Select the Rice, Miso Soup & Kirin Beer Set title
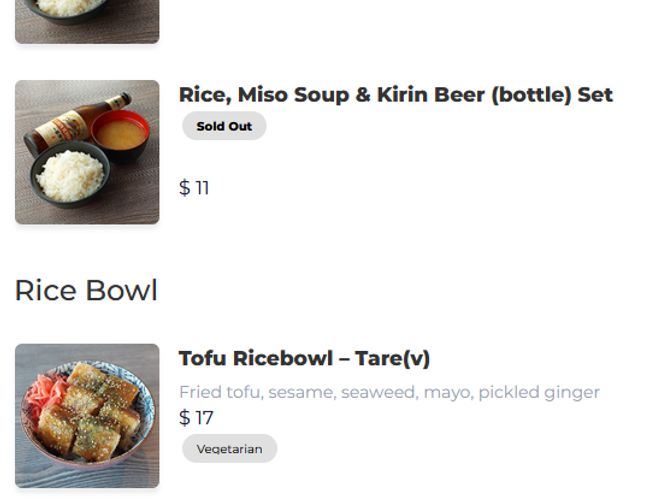Image resolution: width=667 pixels, height=500 pixels. 395,95
